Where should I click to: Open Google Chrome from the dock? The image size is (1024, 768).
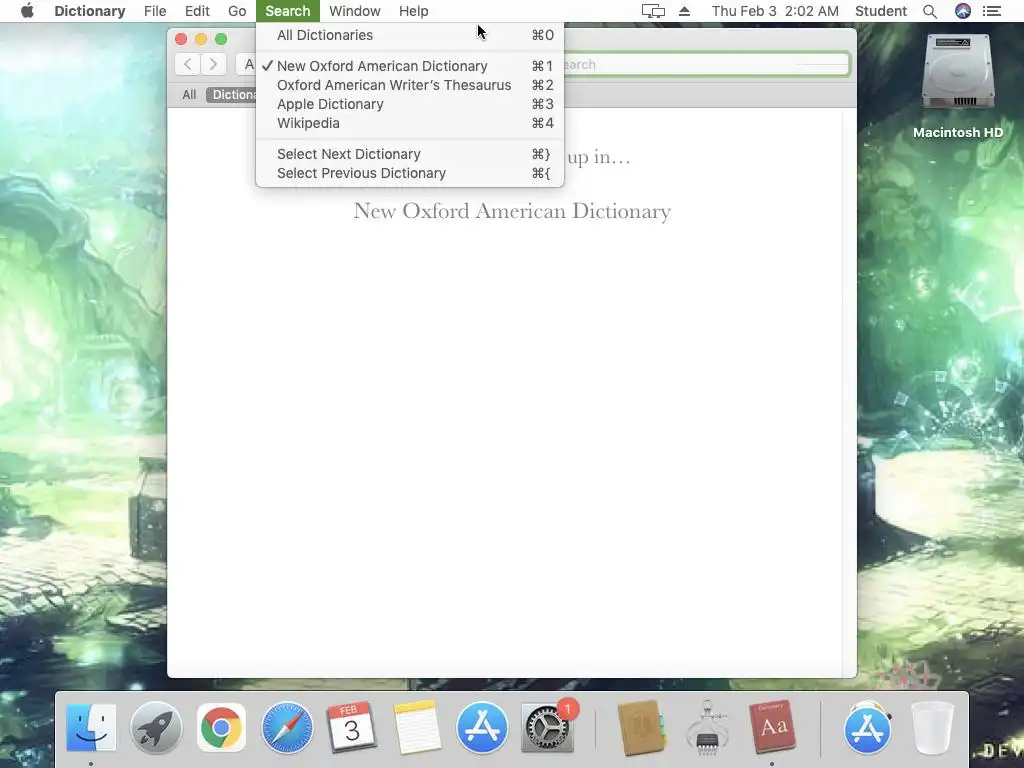(x=221, y=728)
